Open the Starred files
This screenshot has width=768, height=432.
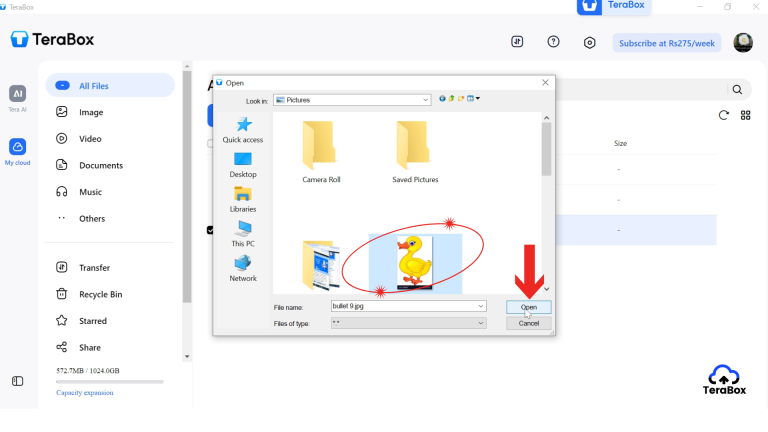[93, 321]
